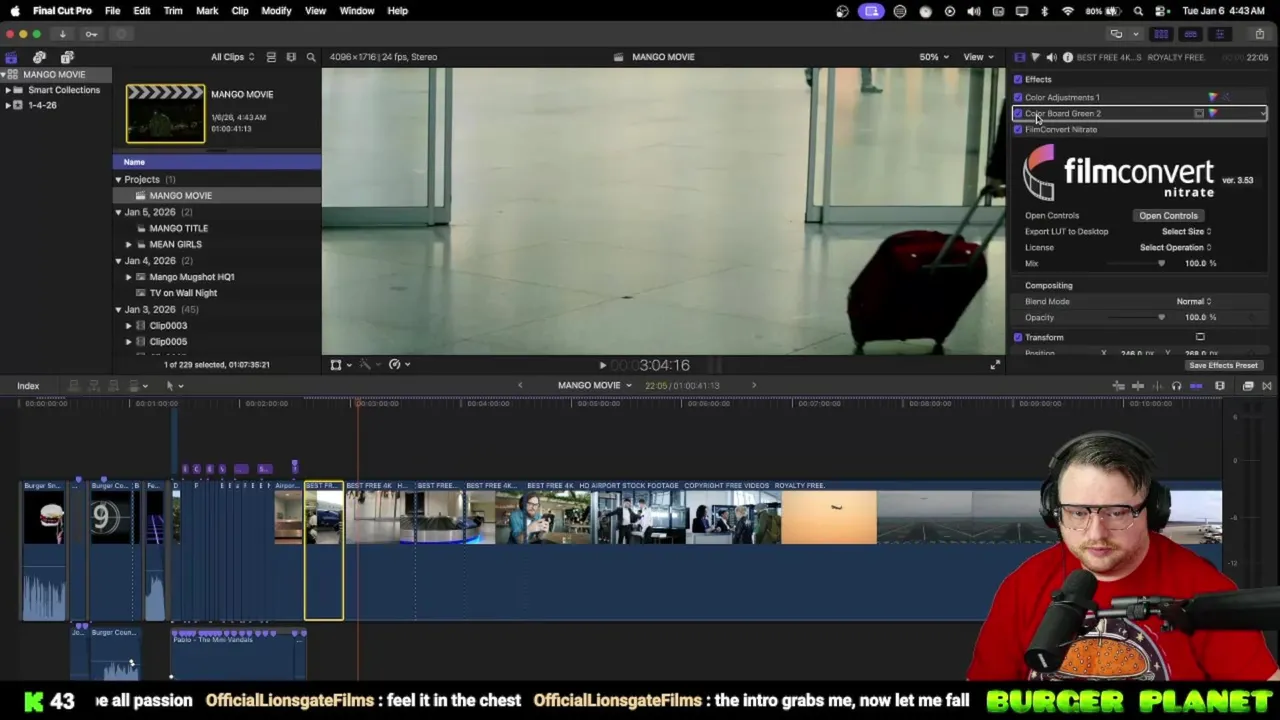Open the Clip menu
Image resolution: width=1280 pixels, height=720 pixels.
click(240, 11)
